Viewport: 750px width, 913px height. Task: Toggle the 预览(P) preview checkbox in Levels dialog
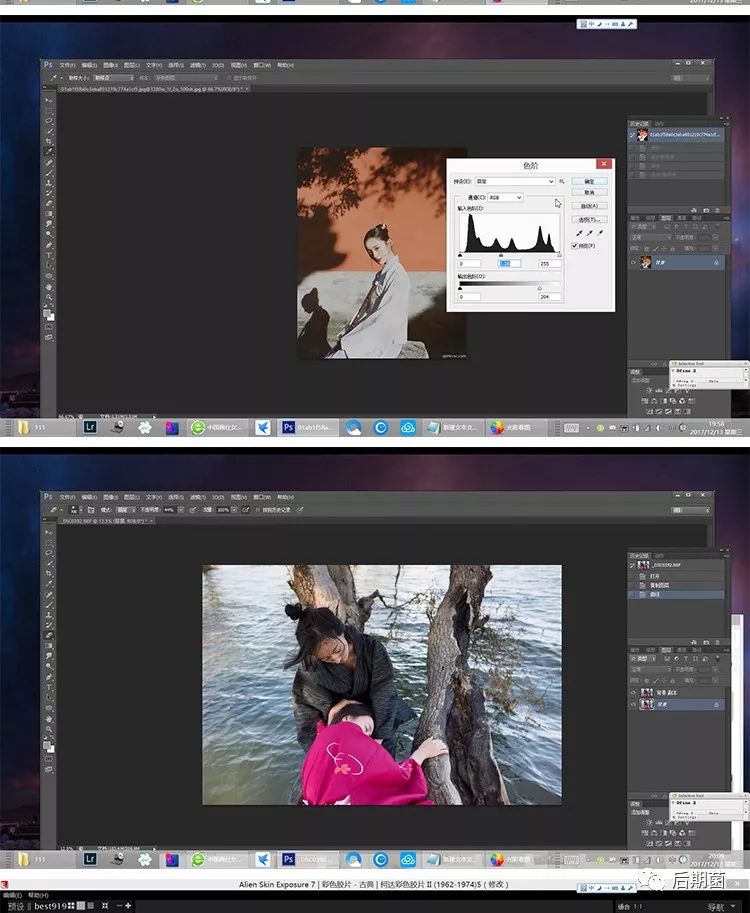pyautogui.click(x=574, y=246)
